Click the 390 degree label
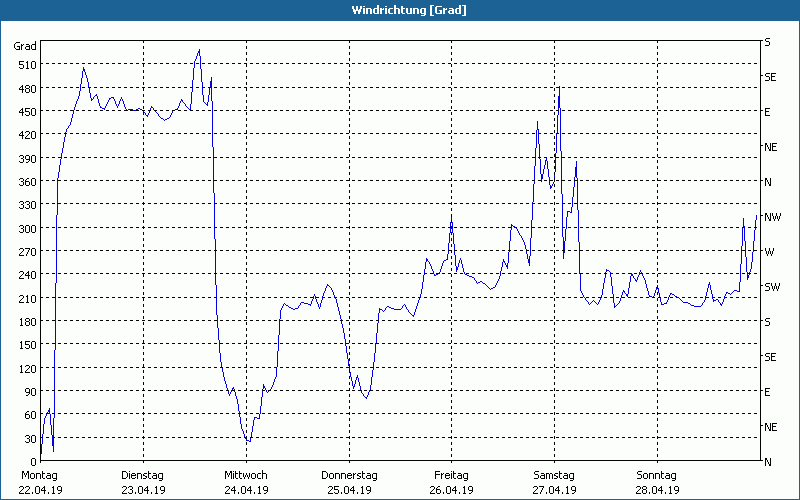The height and width of the screenshot is (500, 800). click(27, 159)
